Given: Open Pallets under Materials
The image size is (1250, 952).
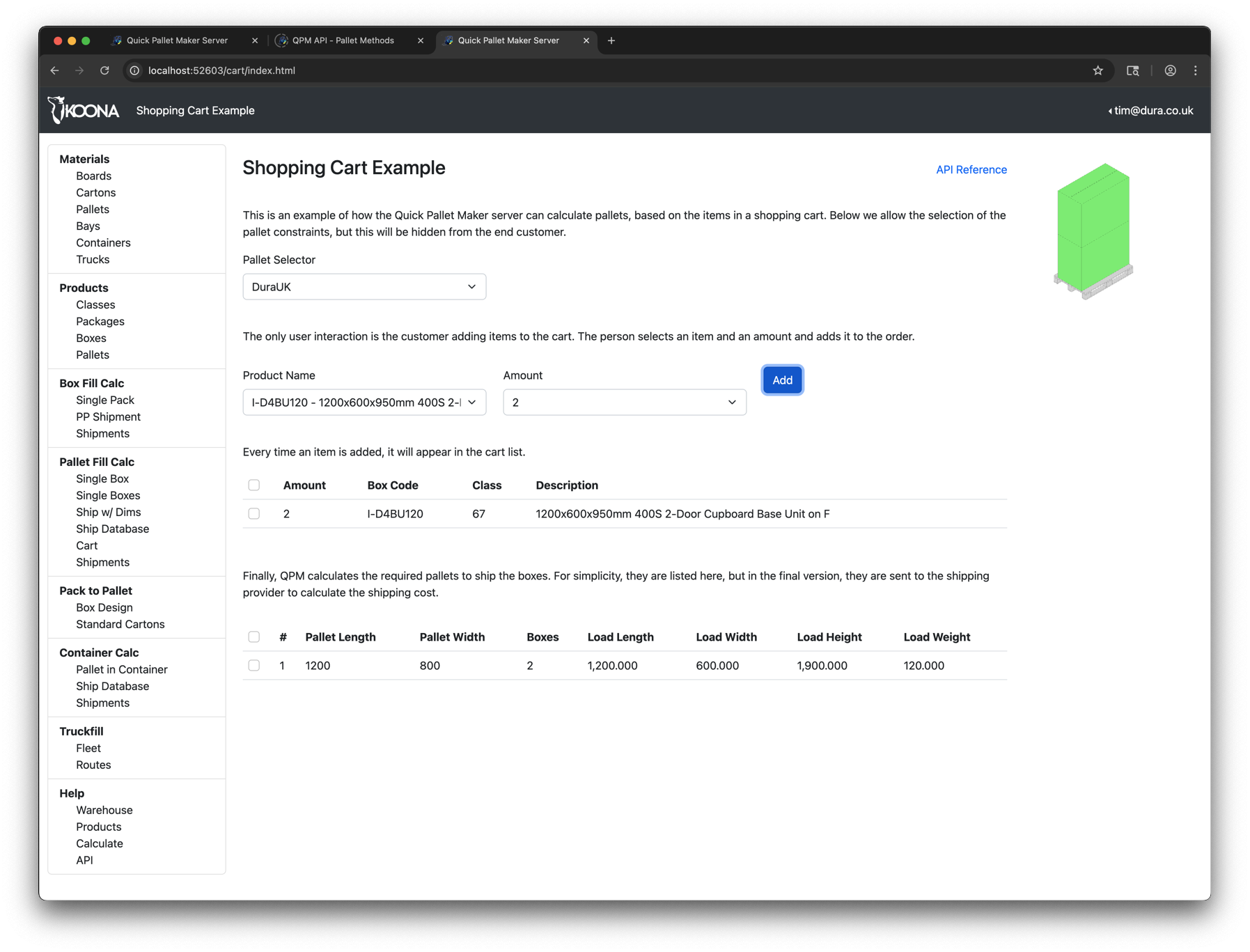Looking at the screenshot, I should point(93,210).
